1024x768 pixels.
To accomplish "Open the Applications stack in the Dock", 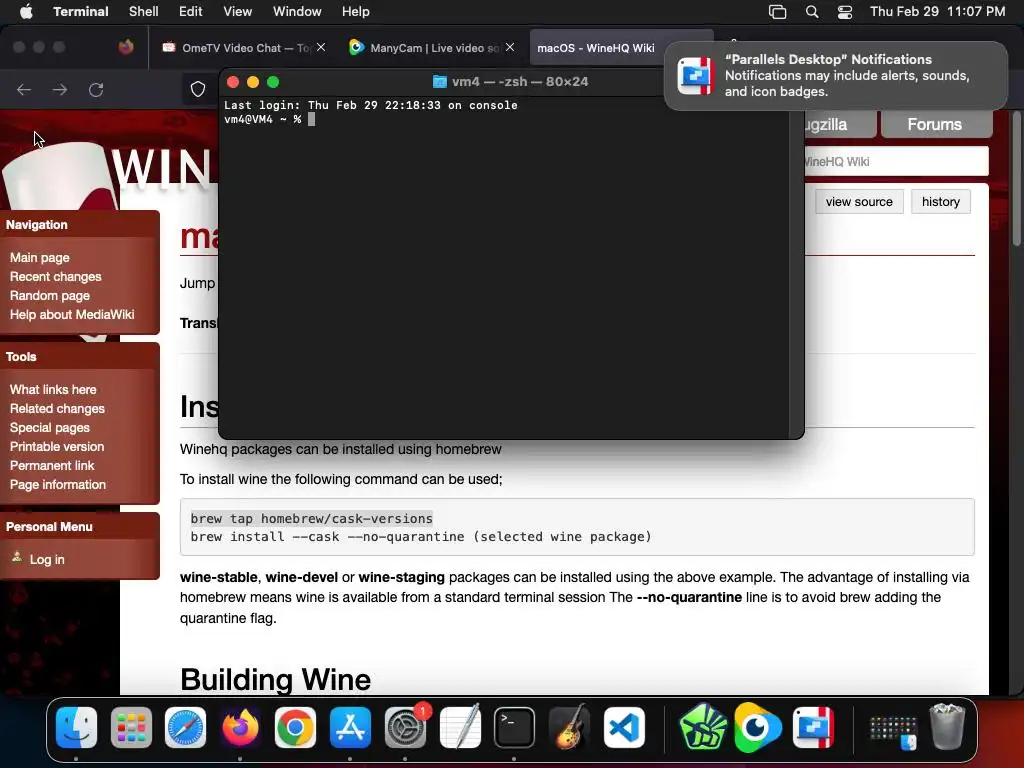I will [893, 731].
